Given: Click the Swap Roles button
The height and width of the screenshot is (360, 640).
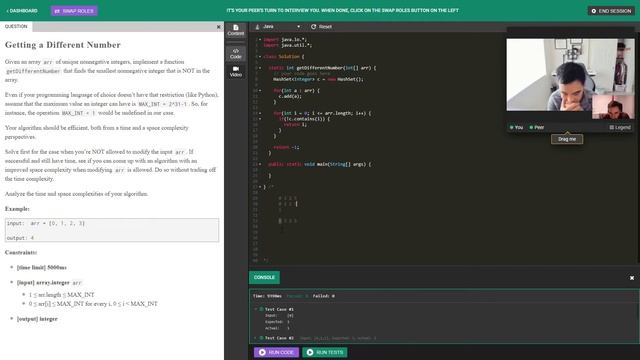Looking at the screenshot, I should click(74, 11).
